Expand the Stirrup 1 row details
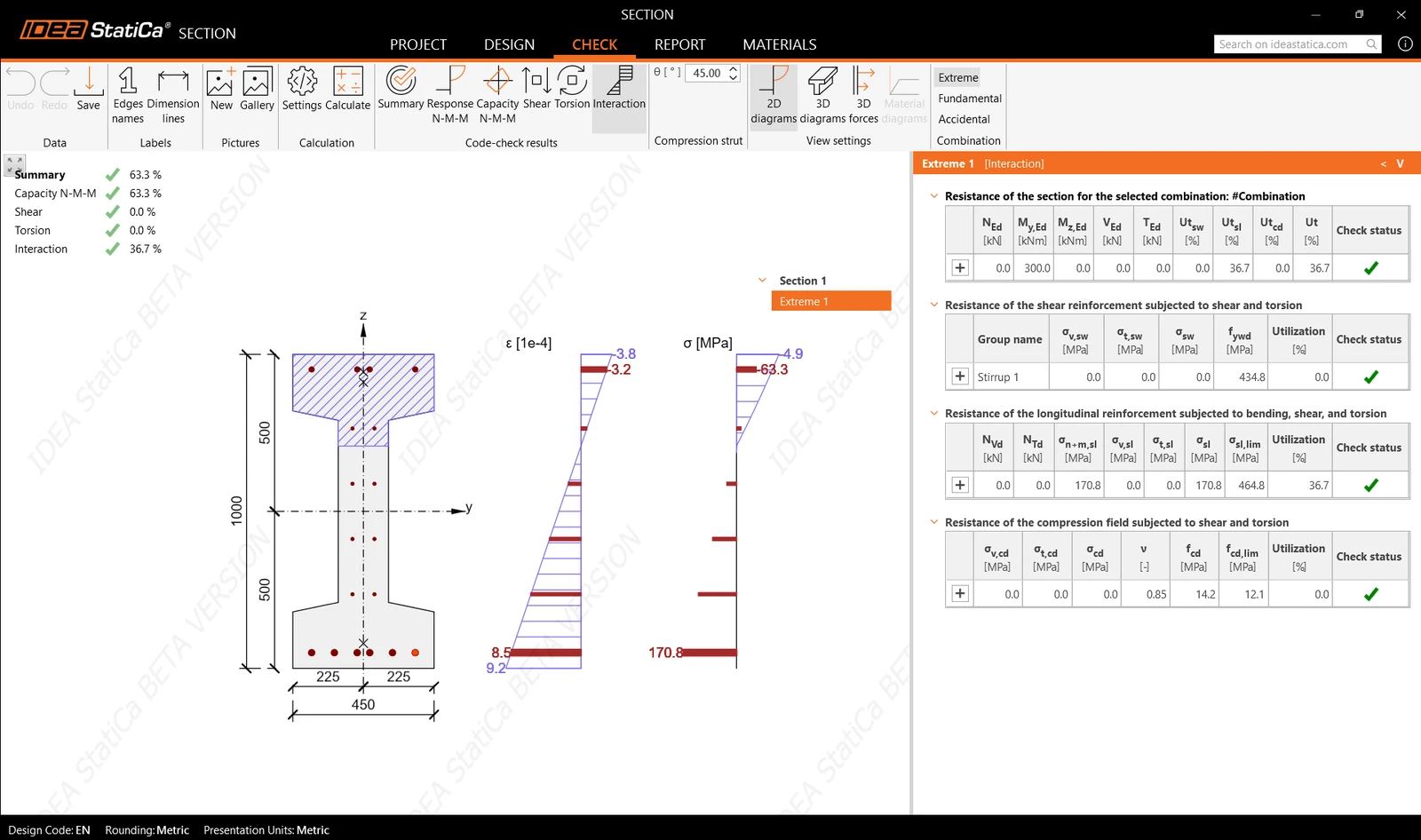The image size is (1421, 840). 960,376
